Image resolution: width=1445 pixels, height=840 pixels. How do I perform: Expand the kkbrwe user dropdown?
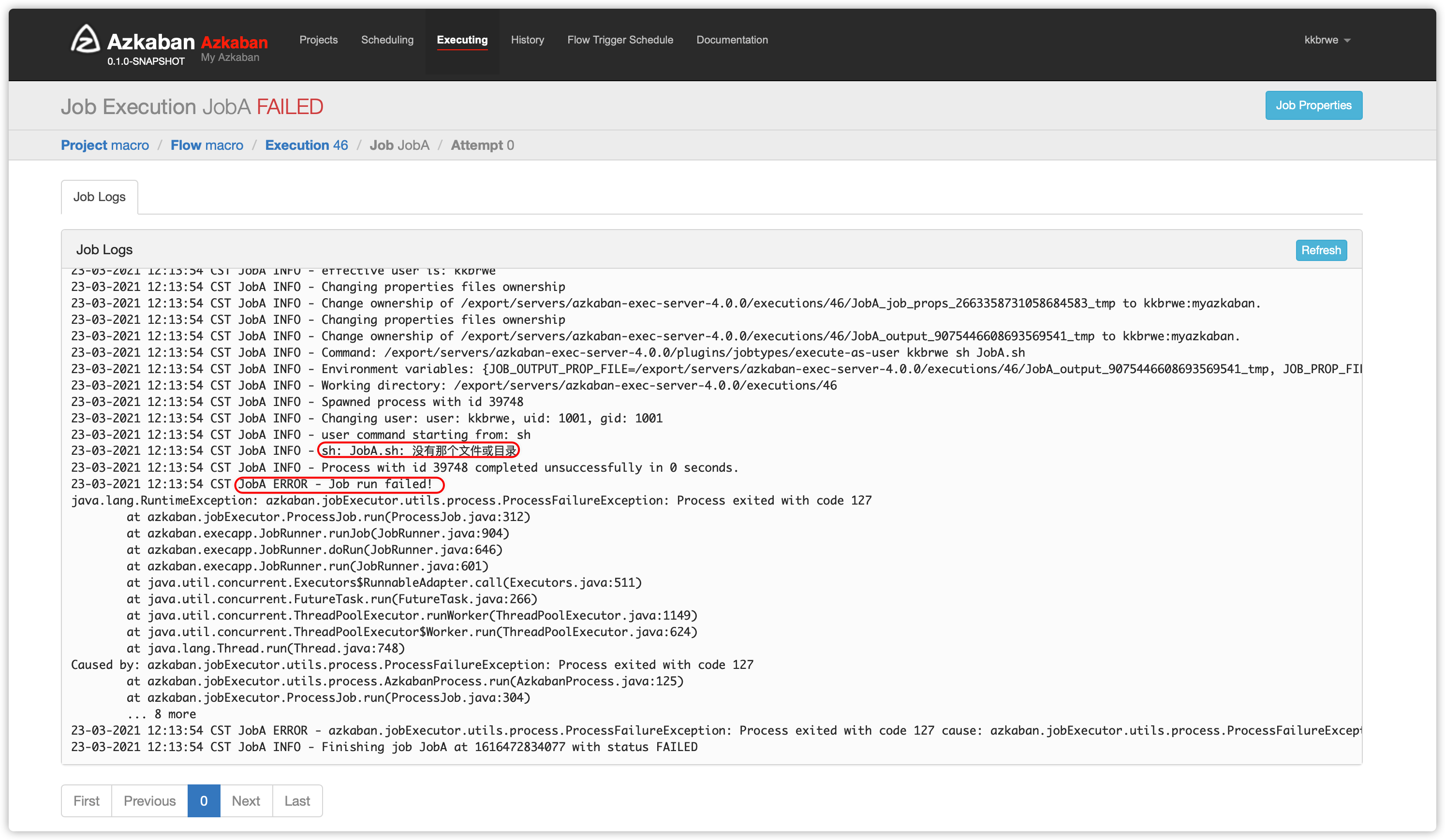(1327, 40)
